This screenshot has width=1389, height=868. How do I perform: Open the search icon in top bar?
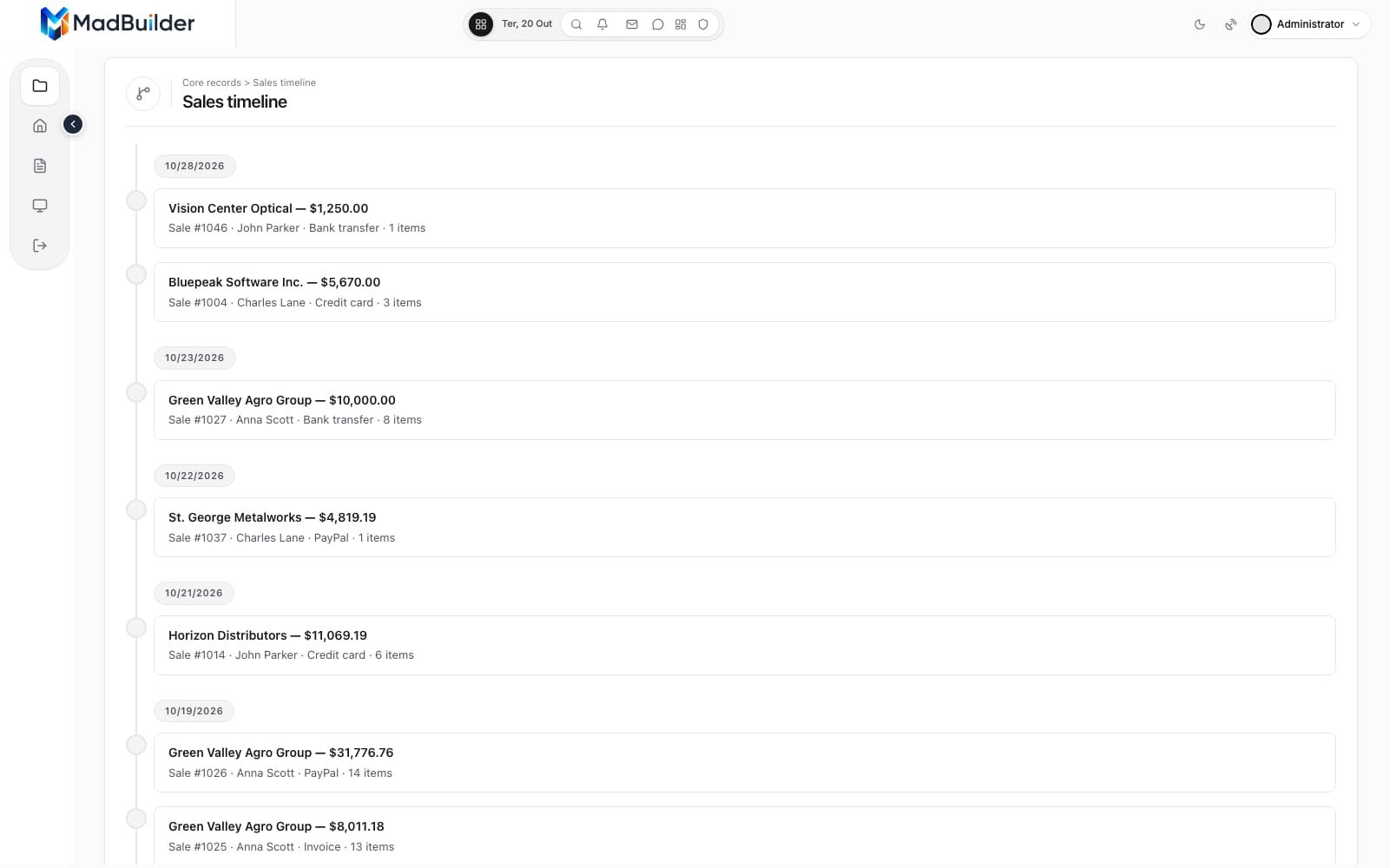pyautogui.click(x=576, y=24)
